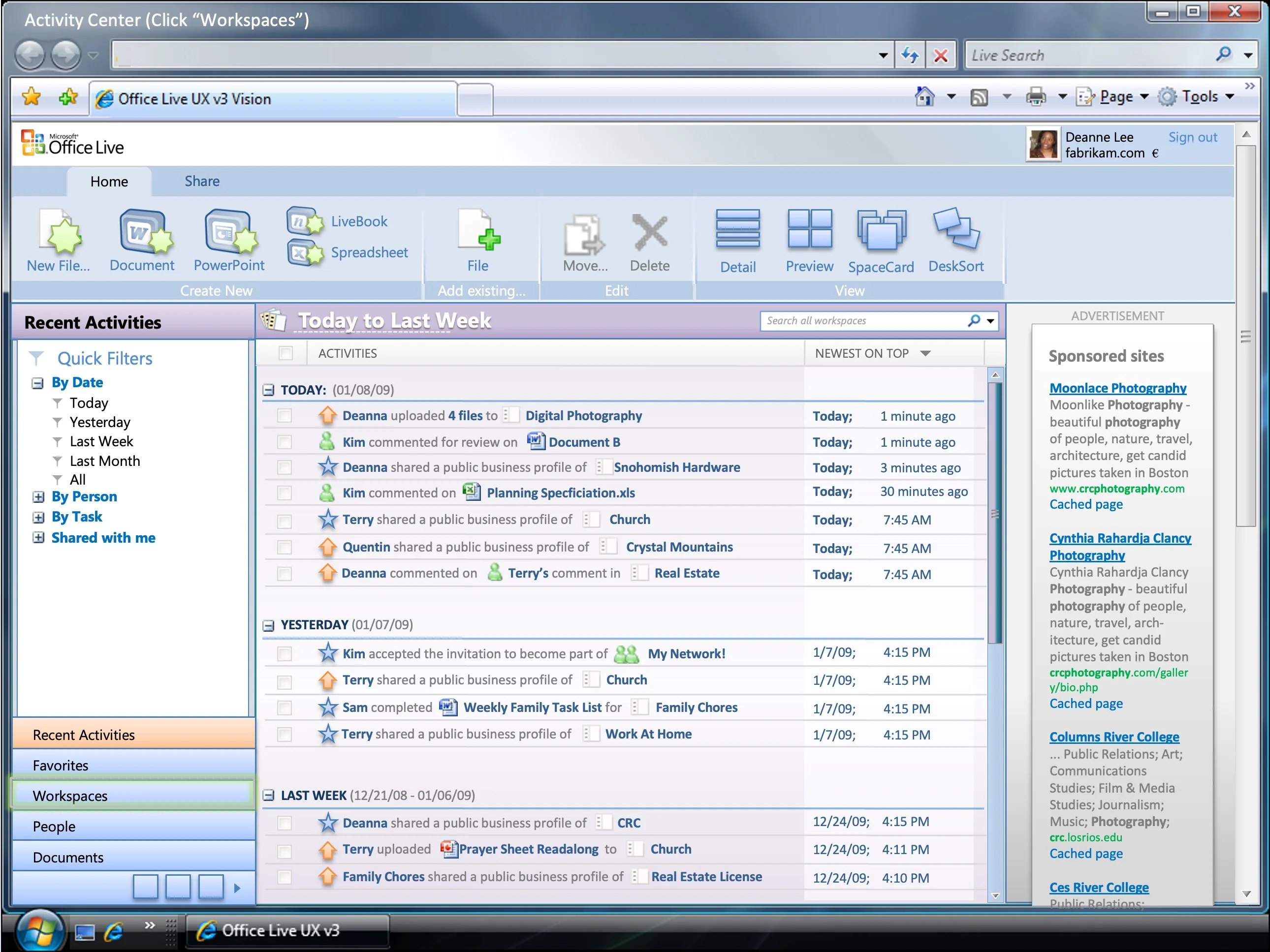Click the New File icon
1270x952 pixels.
(60, 232)
